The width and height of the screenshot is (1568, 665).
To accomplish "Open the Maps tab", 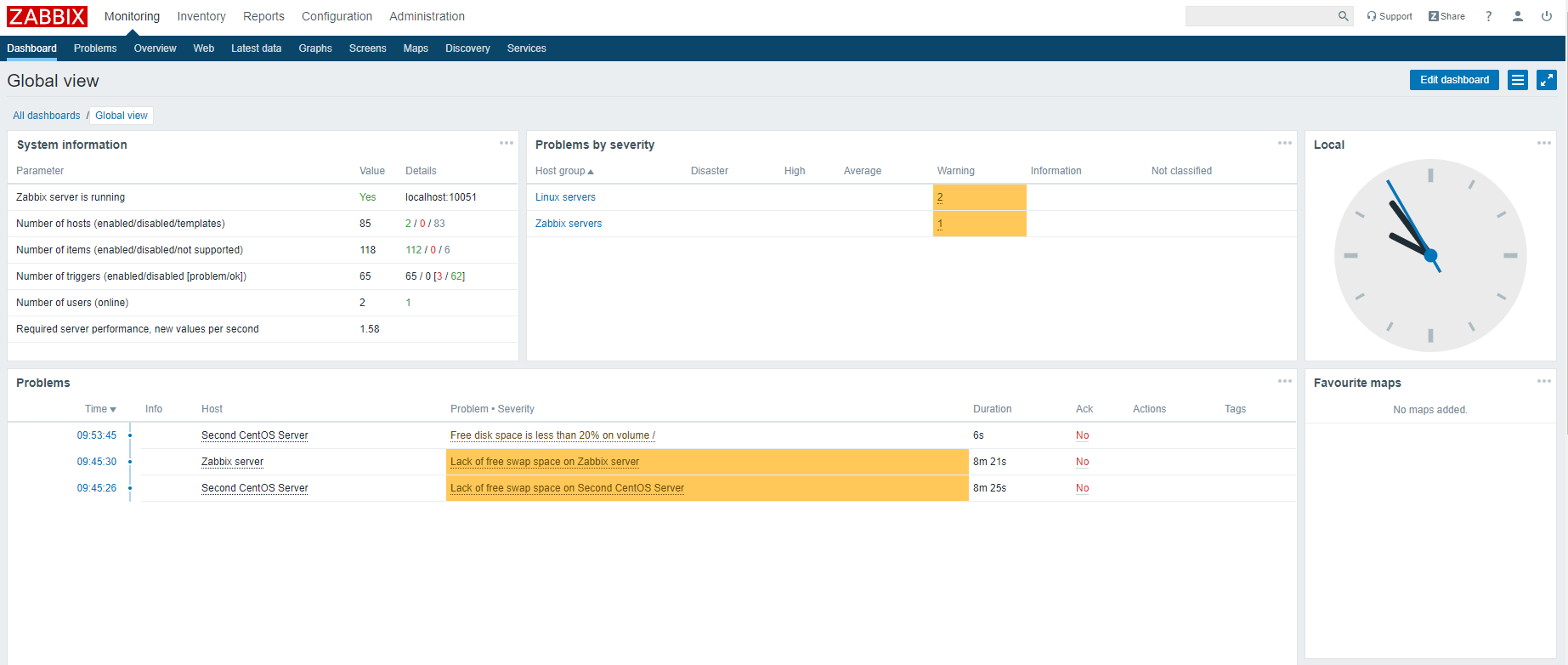I will [416, 48].
